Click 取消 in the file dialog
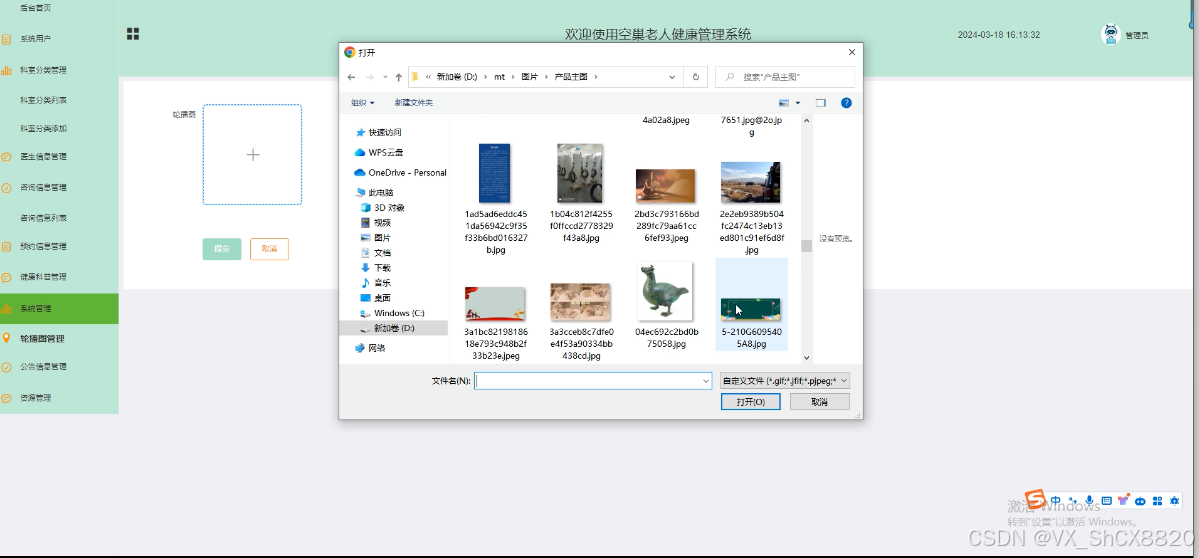Viewport: 1199px width, 558px height. click(820, 401)
